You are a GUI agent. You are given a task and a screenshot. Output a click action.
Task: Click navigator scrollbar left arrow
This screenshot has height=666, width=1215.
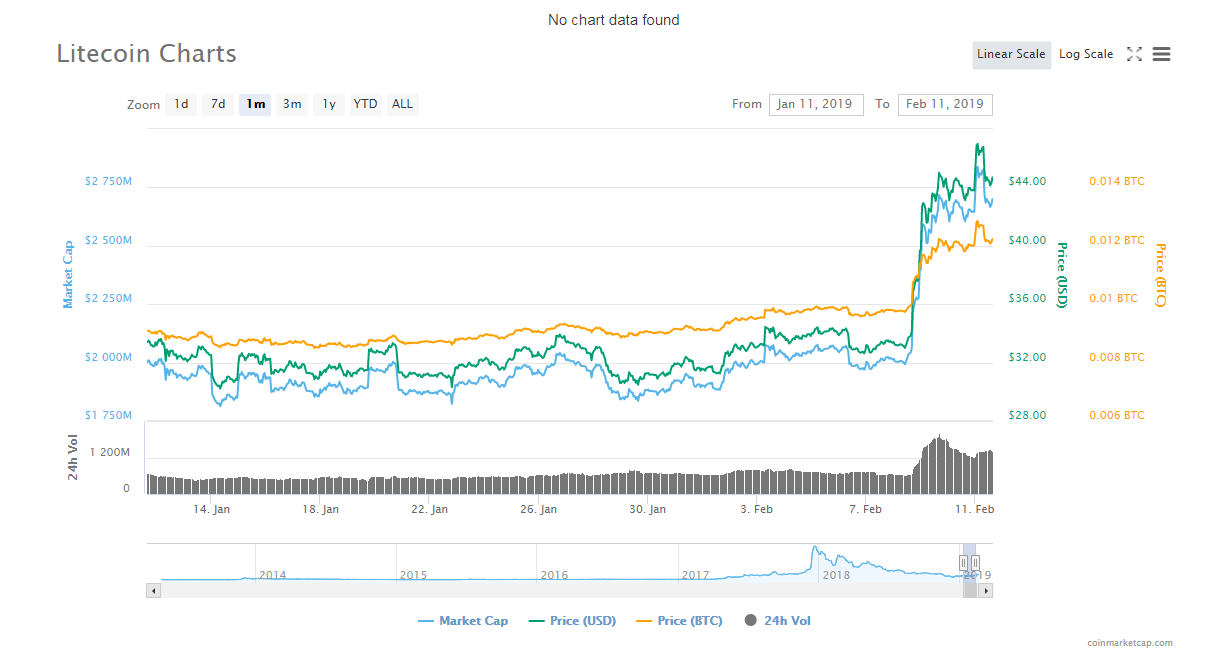[x=153, y=591]
